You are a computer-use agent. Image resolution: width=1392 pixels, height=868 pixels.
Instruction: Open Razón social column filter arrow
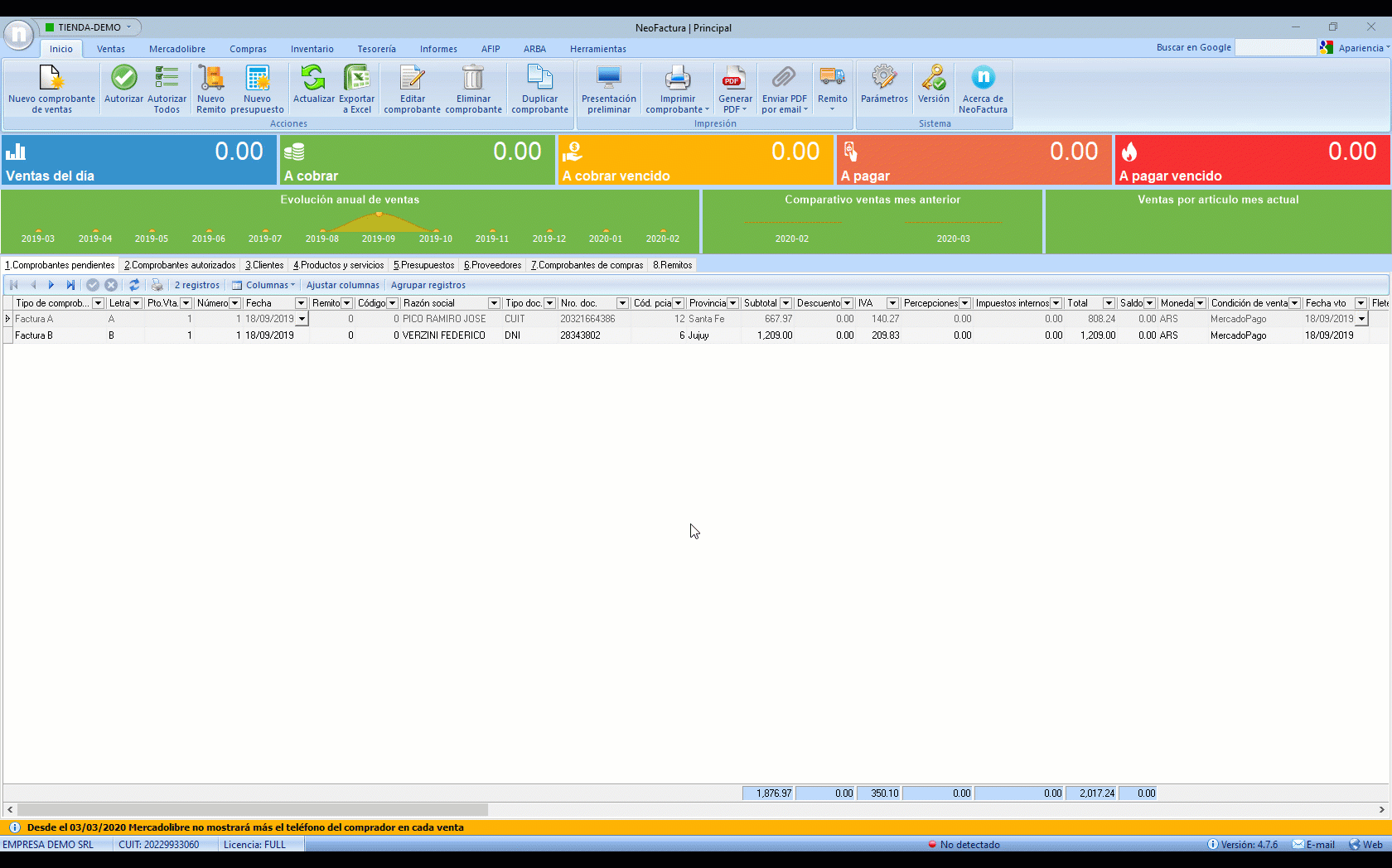[x=494, y=303]
